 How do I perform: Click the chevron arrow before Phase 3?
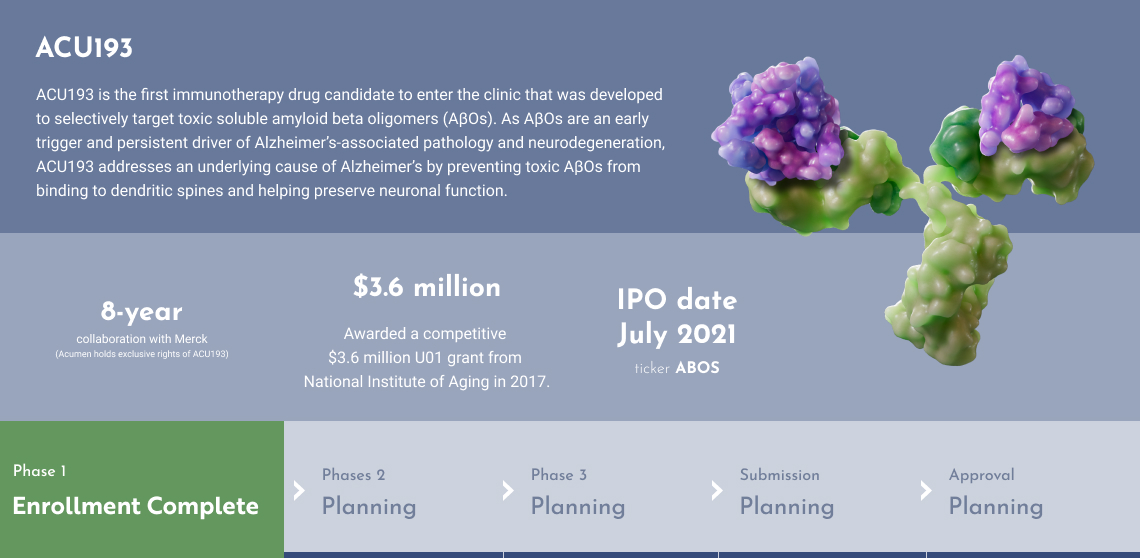pos(508,490)
